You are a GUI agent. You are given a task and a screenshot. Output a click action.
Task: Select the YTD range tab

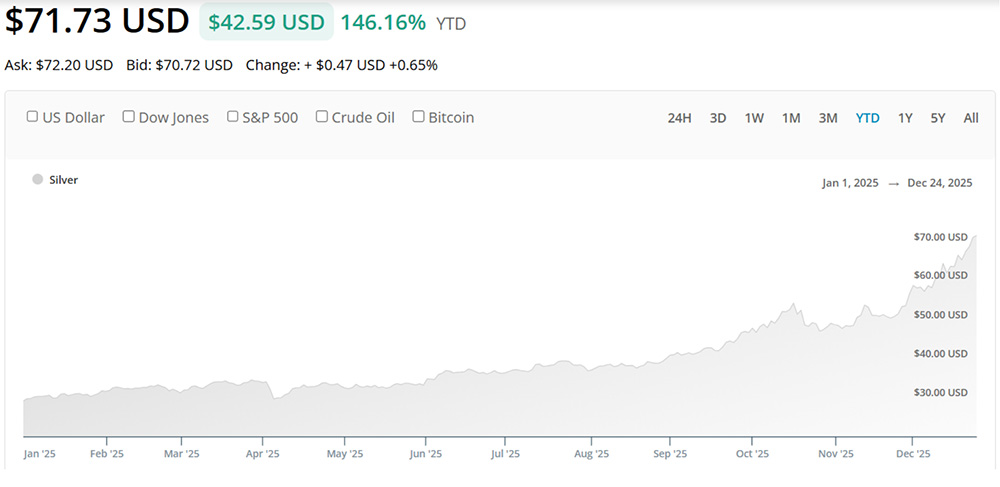867,118
